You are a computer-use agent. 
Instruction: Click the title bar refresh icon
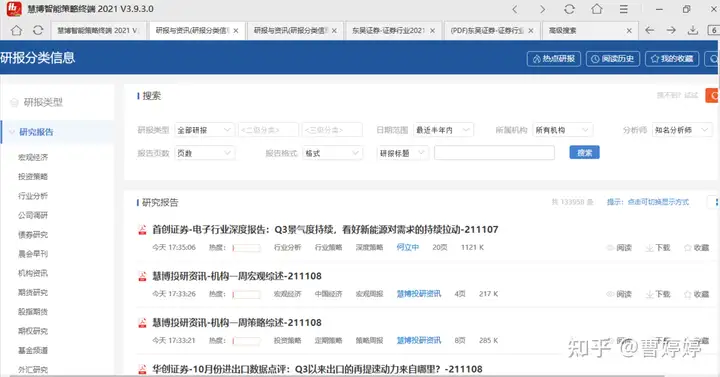(569, 9)
